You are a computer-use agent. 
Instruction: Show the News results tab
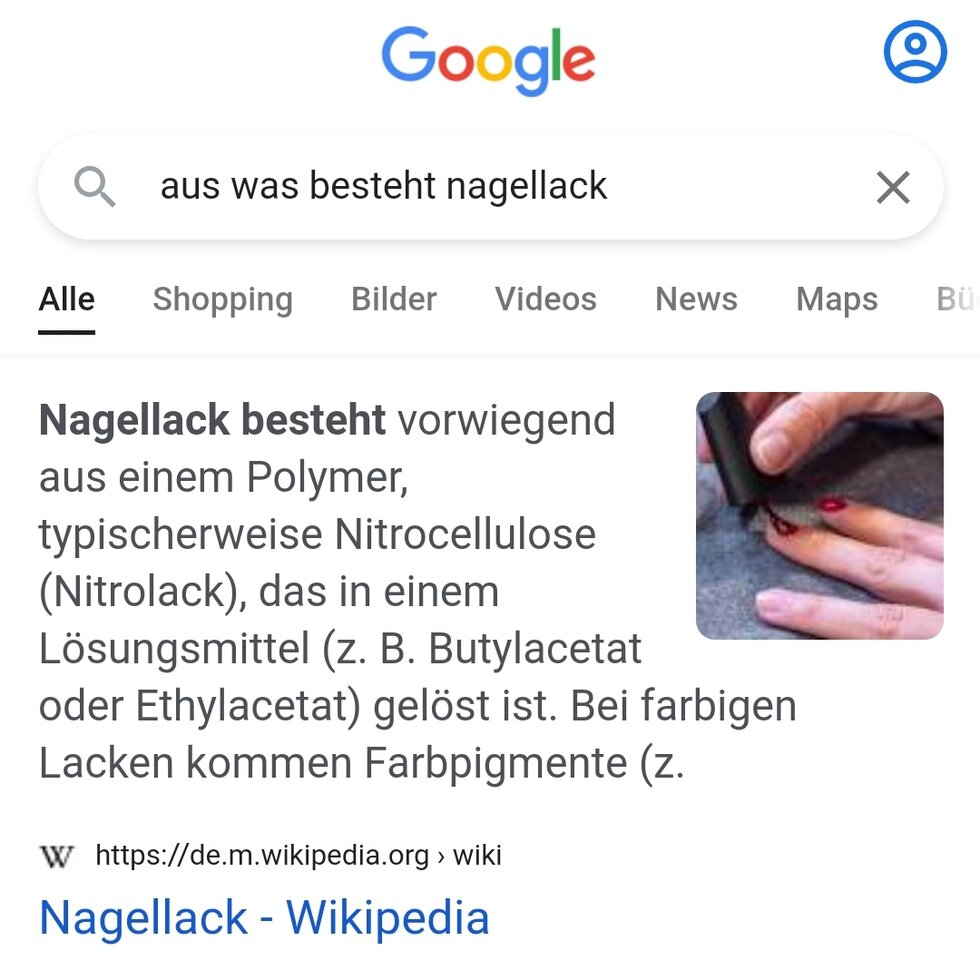(696, 299)
